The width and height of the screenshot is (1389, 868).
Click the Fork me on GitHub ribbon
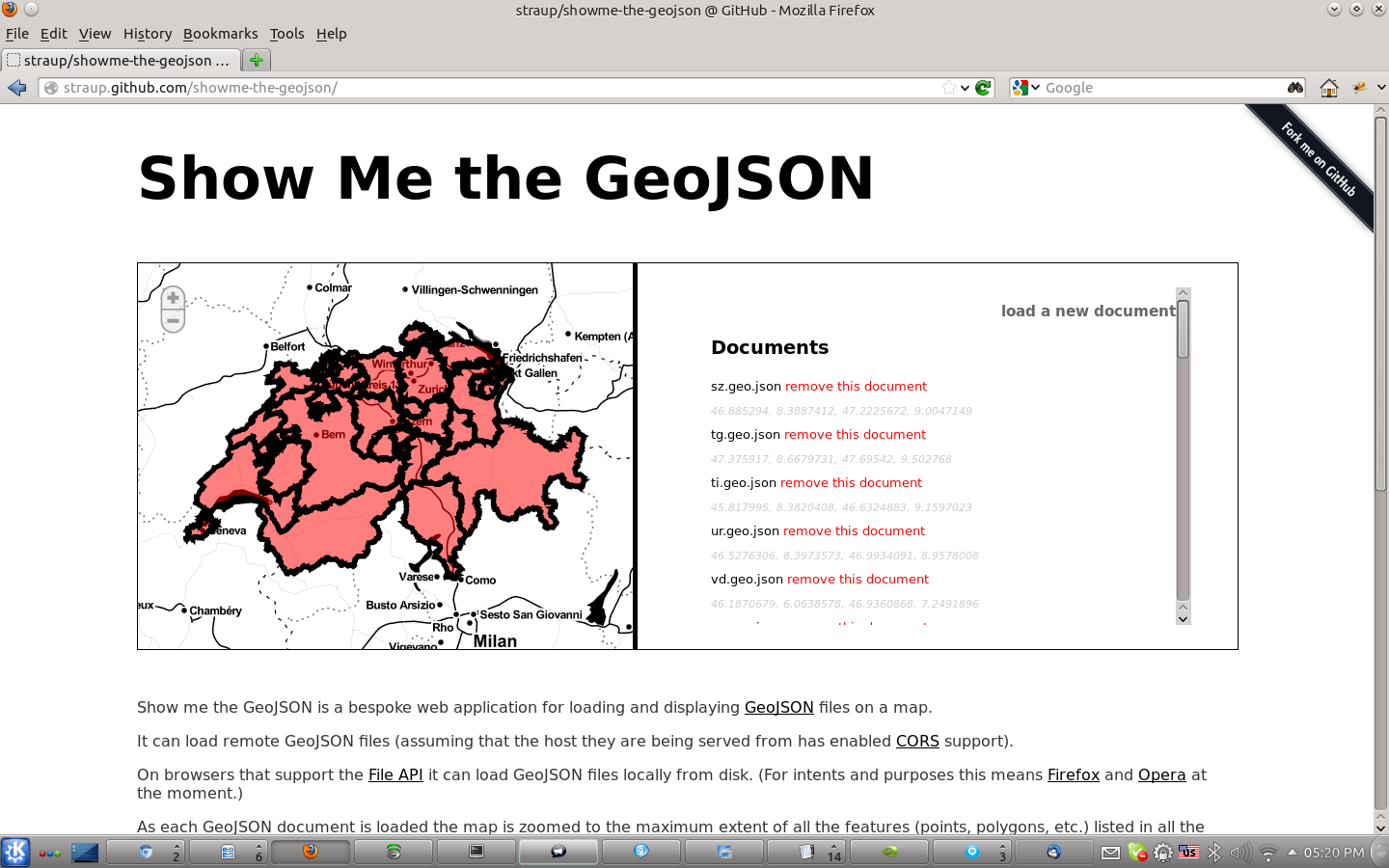(1318, 160)
